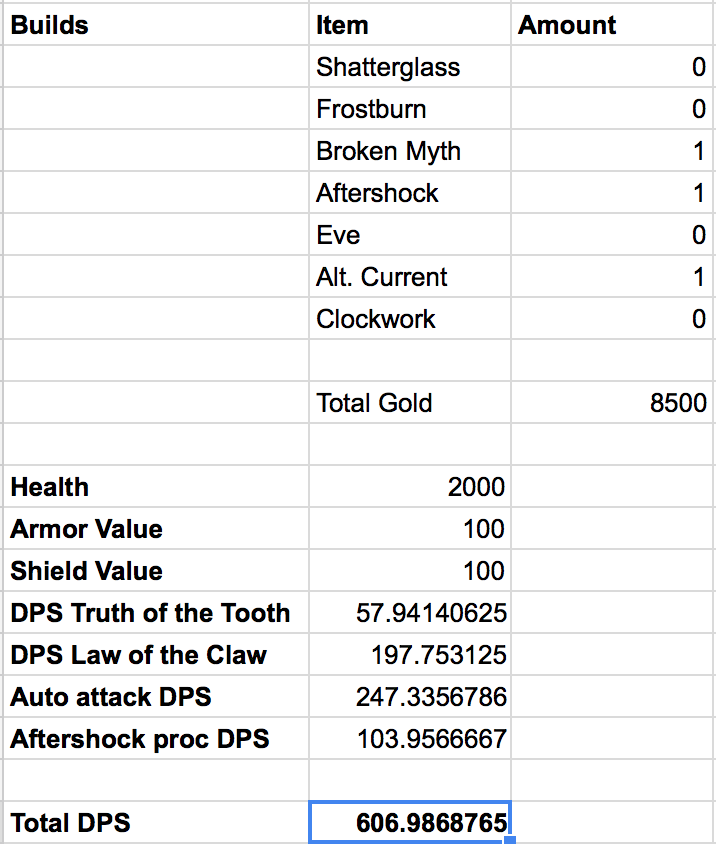Grab the fill handle on selected cell

pyautogui.click(x=511, y=840)
